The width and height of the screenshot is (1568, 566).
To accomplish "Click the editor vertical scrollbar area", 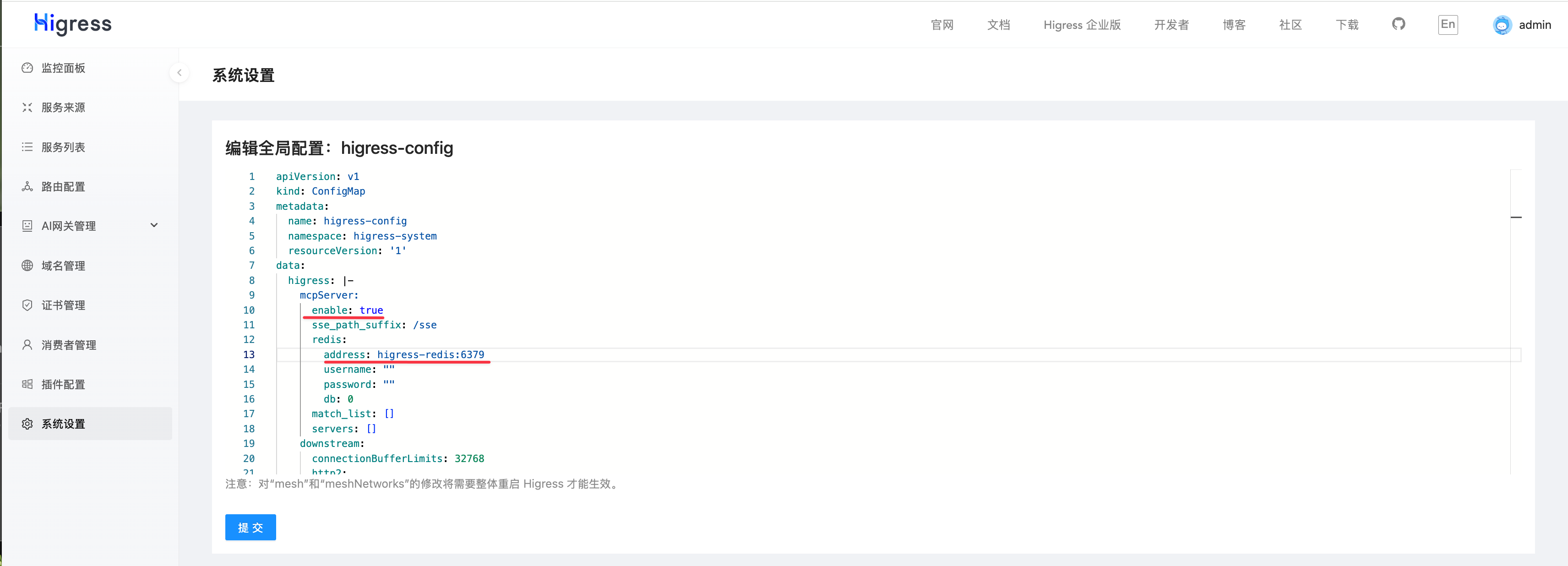I will click(1516, 316).
